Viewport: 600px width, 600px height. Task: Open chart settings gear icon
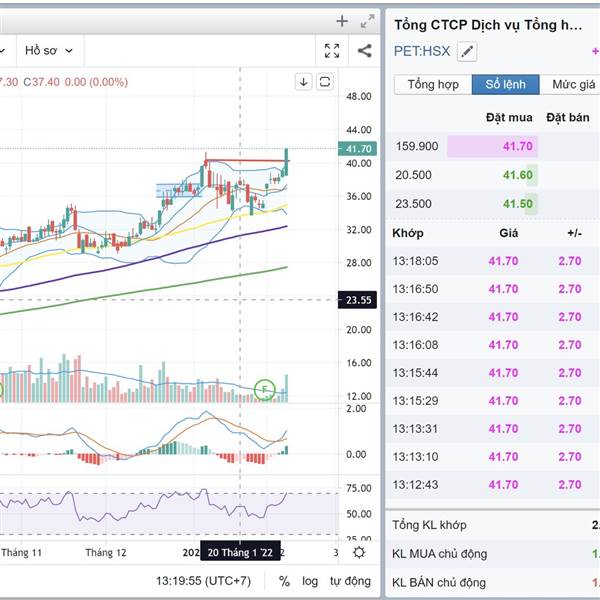point(359,552)
